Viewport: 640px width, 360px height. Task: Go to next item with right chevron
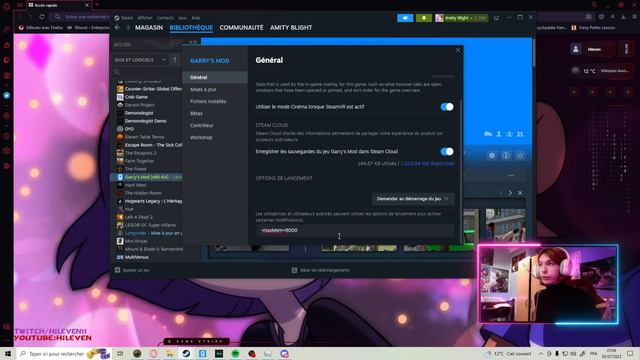(510, 193)
